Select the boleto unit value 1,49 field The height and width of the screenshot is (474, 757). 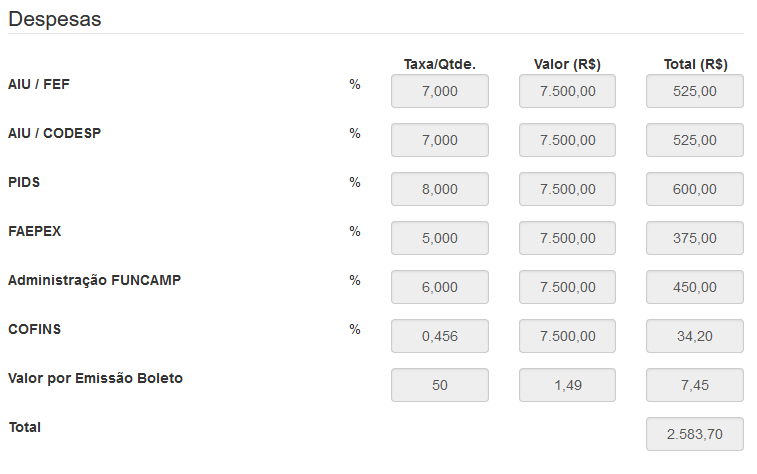click(567, 385)
